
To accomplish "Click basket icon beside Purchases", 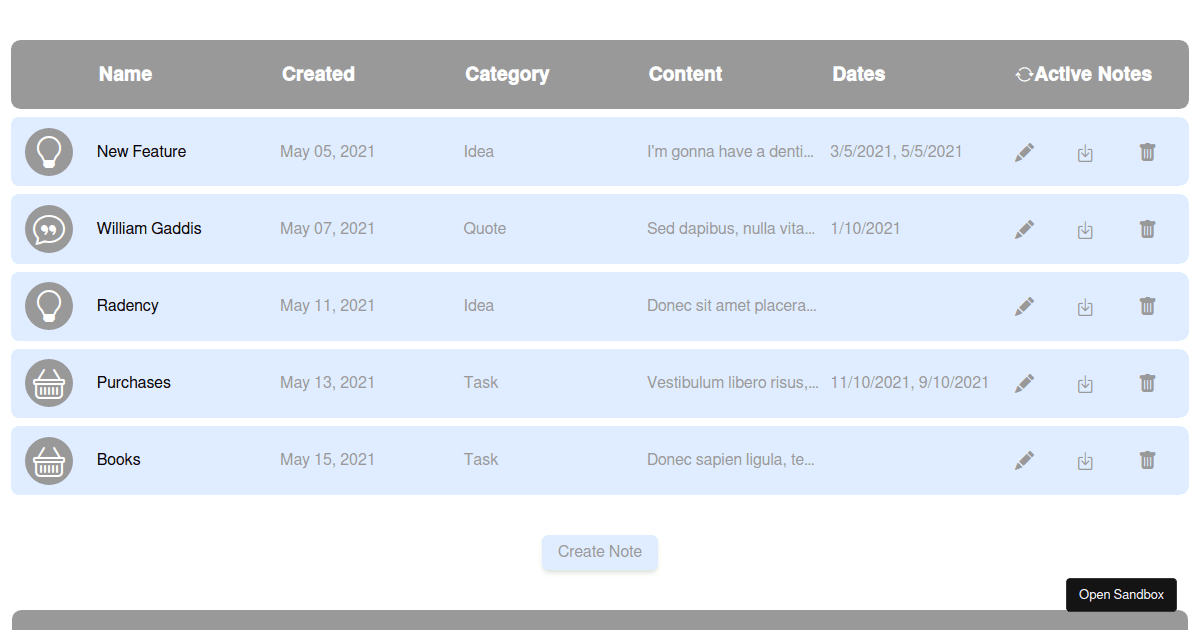I will (x=49, y=383).
